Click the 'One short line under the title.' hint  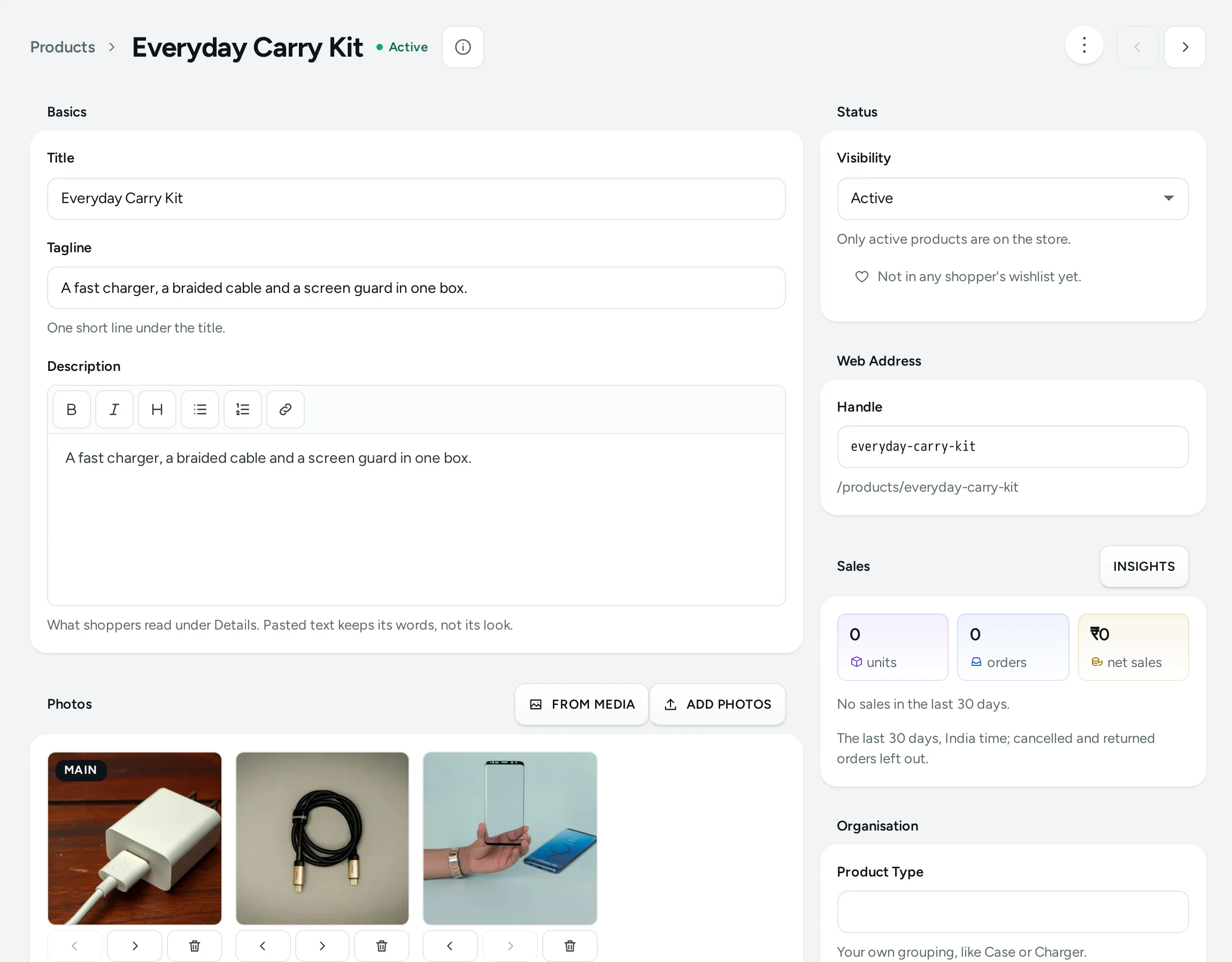[x=136, y=328]
